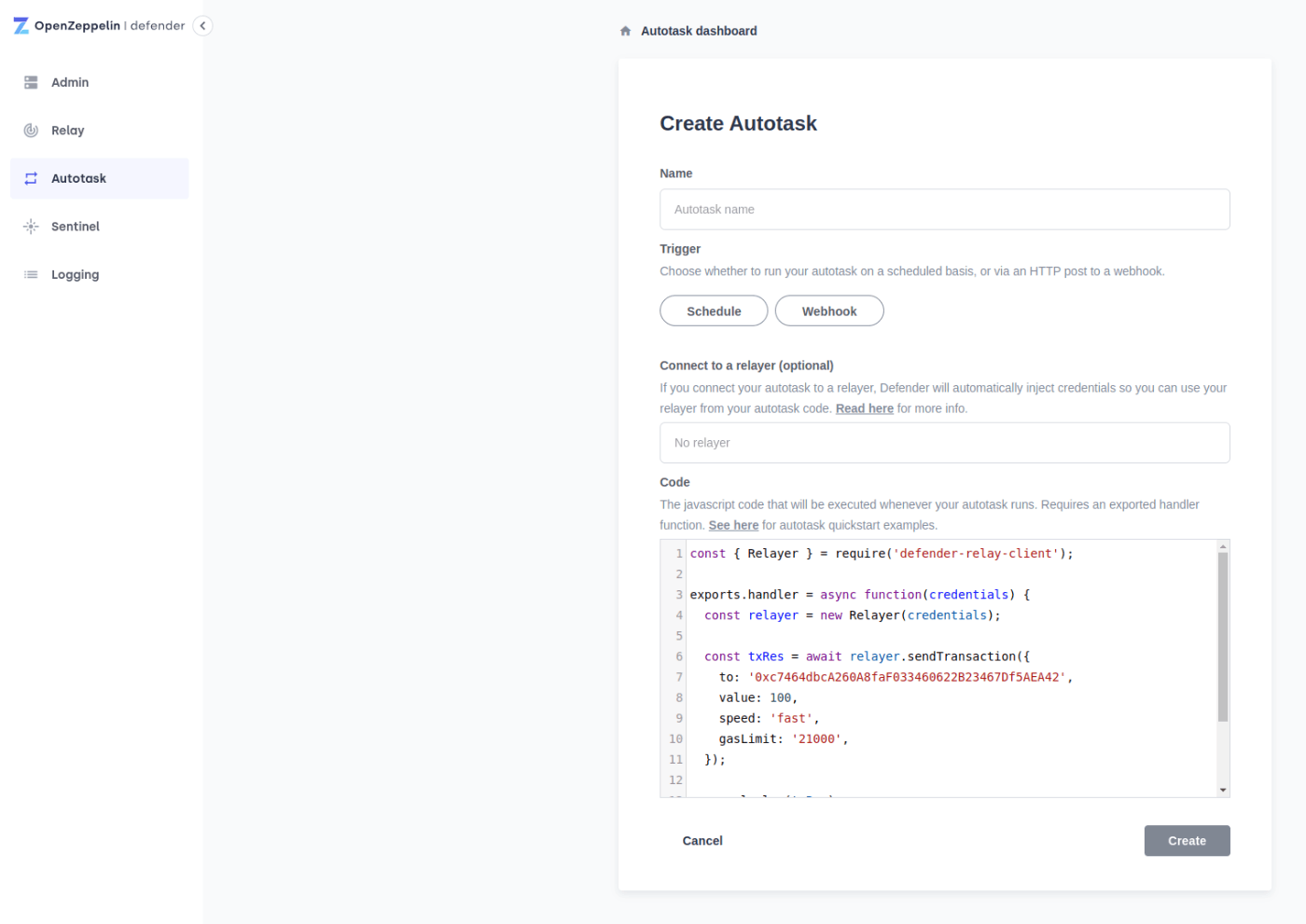Click the speed 'fast' code line
1306x924 pixels.
[769, 718]
